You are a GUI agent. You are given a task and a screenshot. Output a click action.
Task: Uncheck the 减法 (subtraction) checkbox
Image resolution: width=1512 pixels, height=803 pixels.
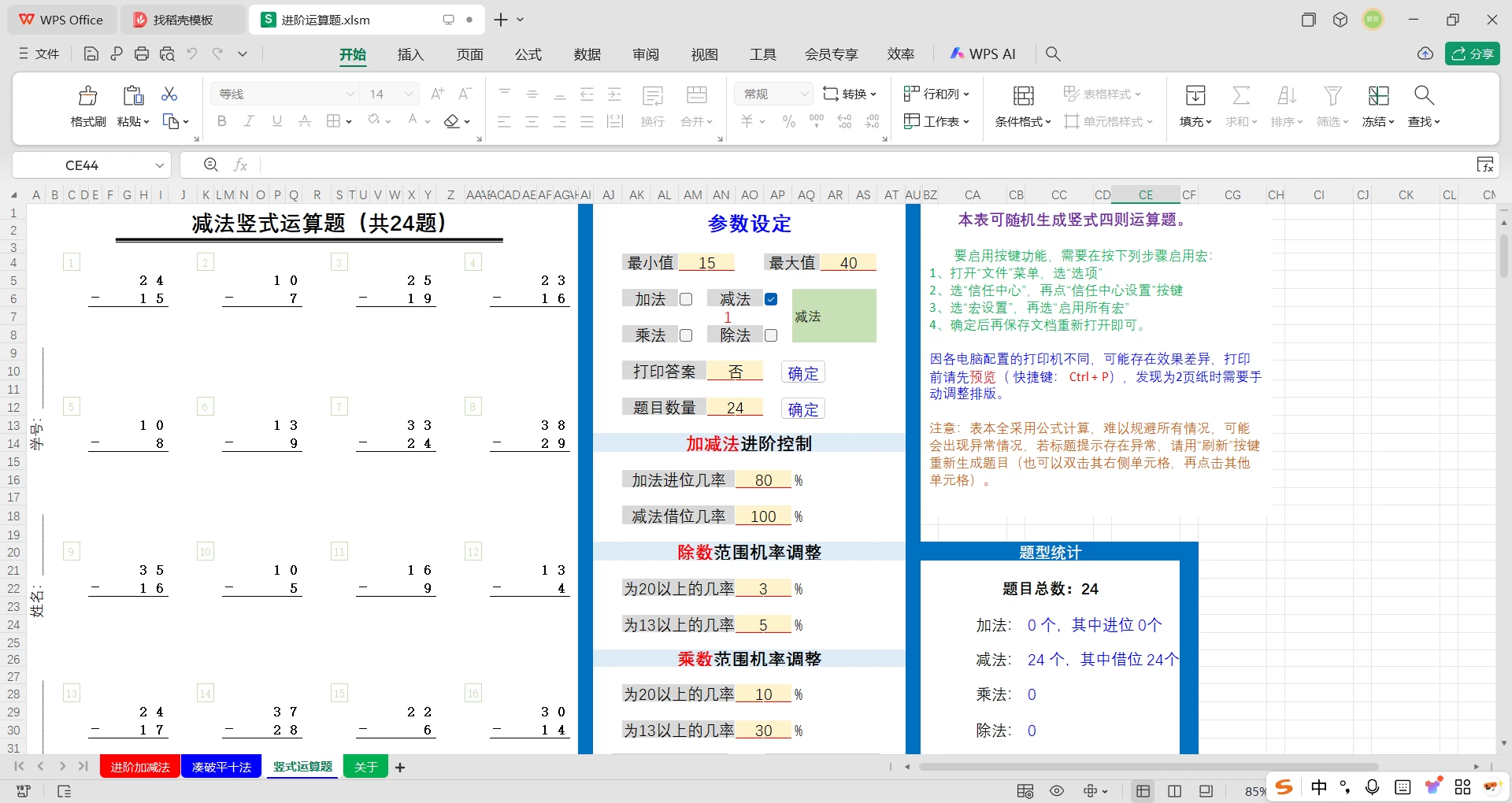771,299
